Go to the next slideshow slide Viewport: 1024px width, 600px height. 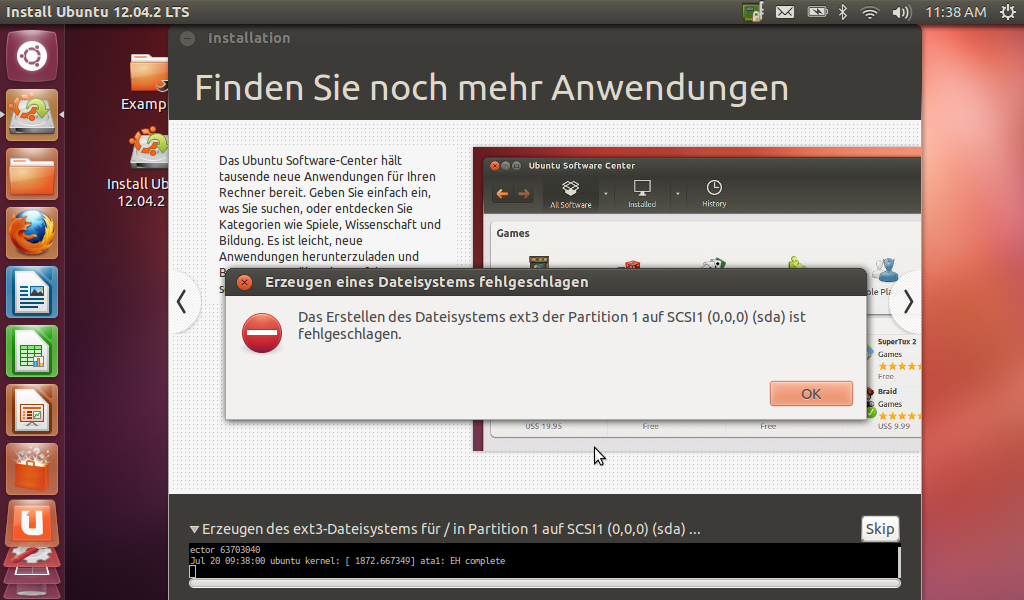click(906, 301)
